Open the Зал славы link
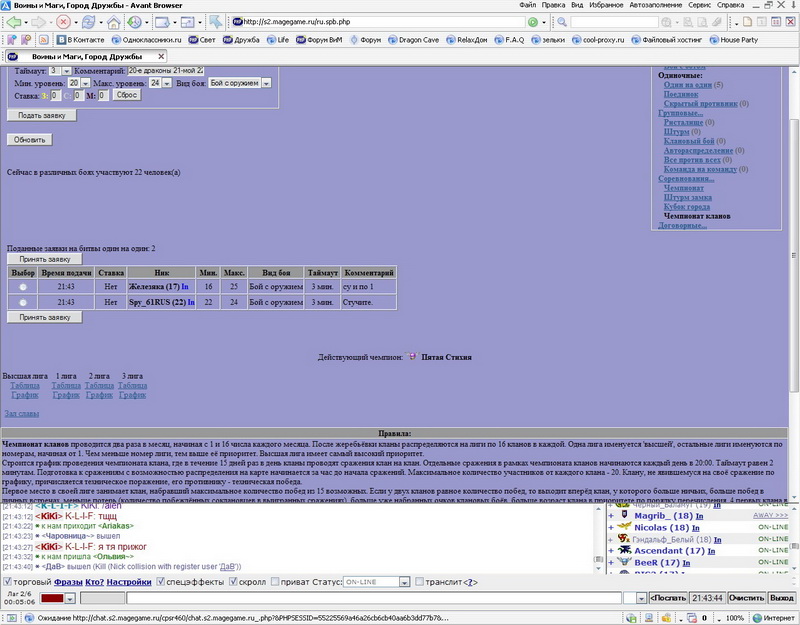This screenshot has height=625, width=800. pyautogui.click(x=22, y=413)
